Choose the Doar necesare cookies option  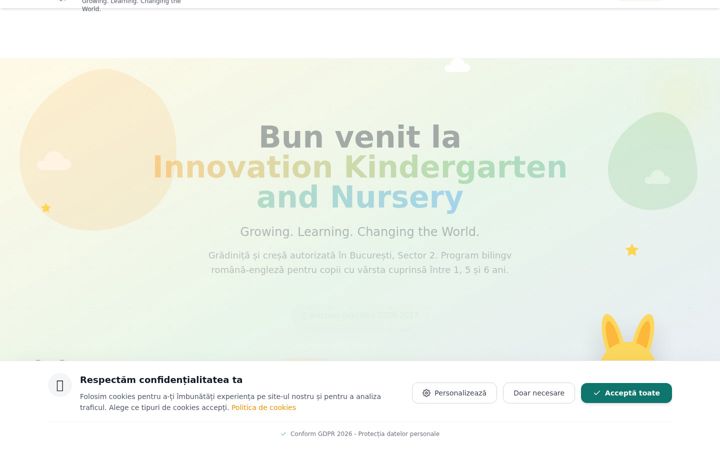point(539,393)
